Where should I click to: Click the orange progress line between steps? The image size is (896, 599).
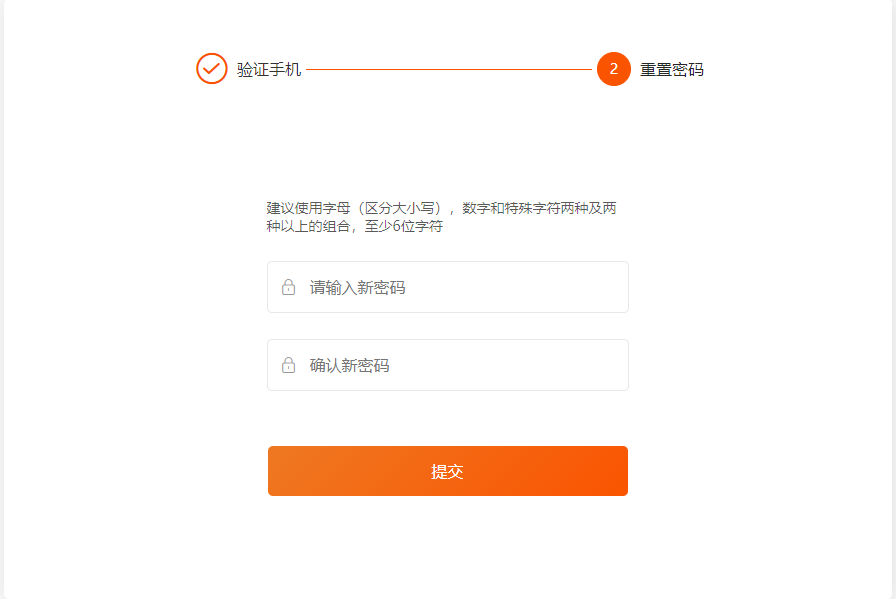click(x=449, y=69)
